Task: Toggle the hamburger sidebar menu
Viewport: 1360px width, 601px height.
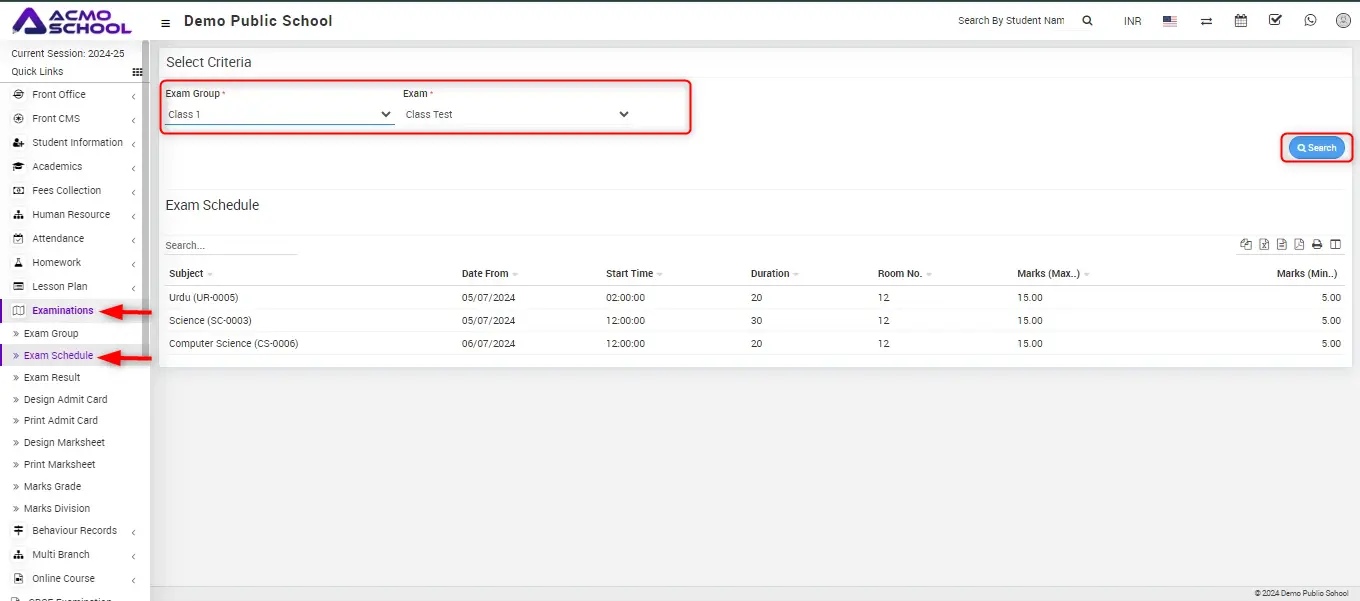Action: coord(165,22)
